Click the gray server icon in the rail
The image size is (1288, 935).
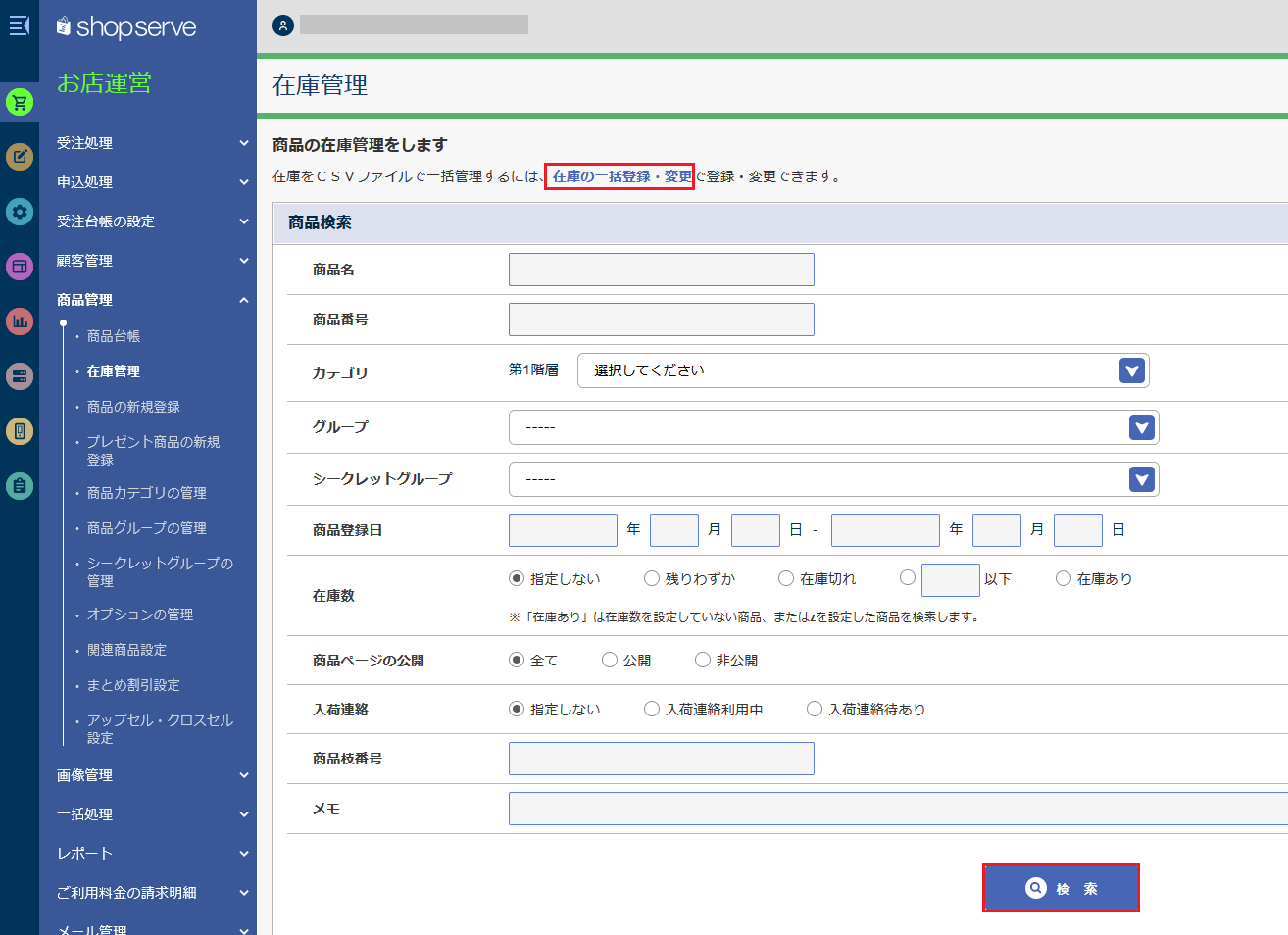coord(20,376)
